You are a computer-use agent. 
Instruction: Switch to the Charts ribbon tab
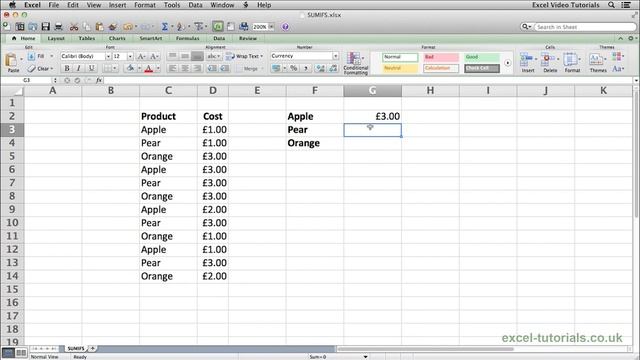(x=117, y=38)
